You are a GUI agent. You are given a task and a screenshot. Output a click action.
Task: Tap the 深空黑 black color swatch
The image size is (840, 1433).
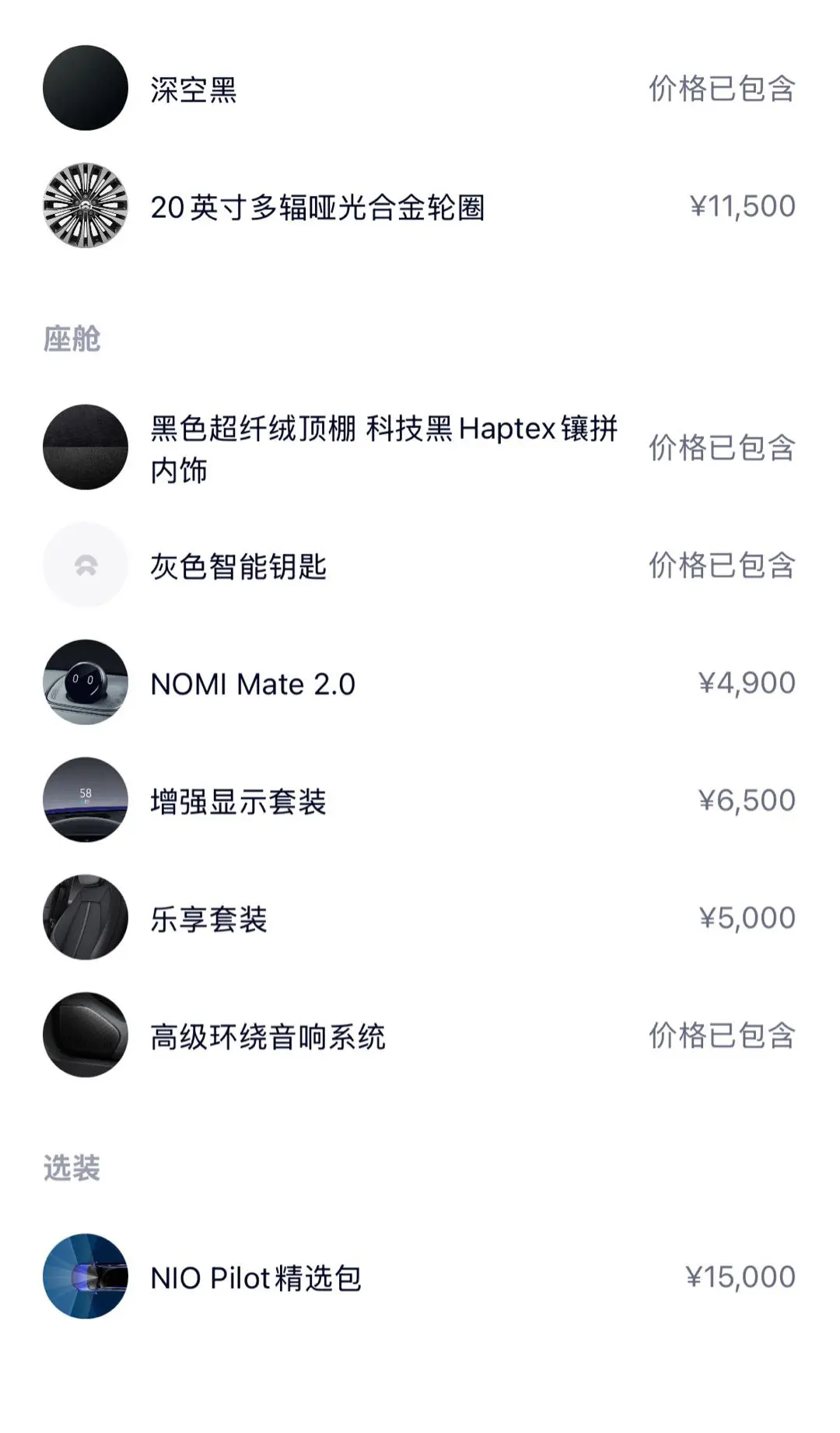point(86,88)
